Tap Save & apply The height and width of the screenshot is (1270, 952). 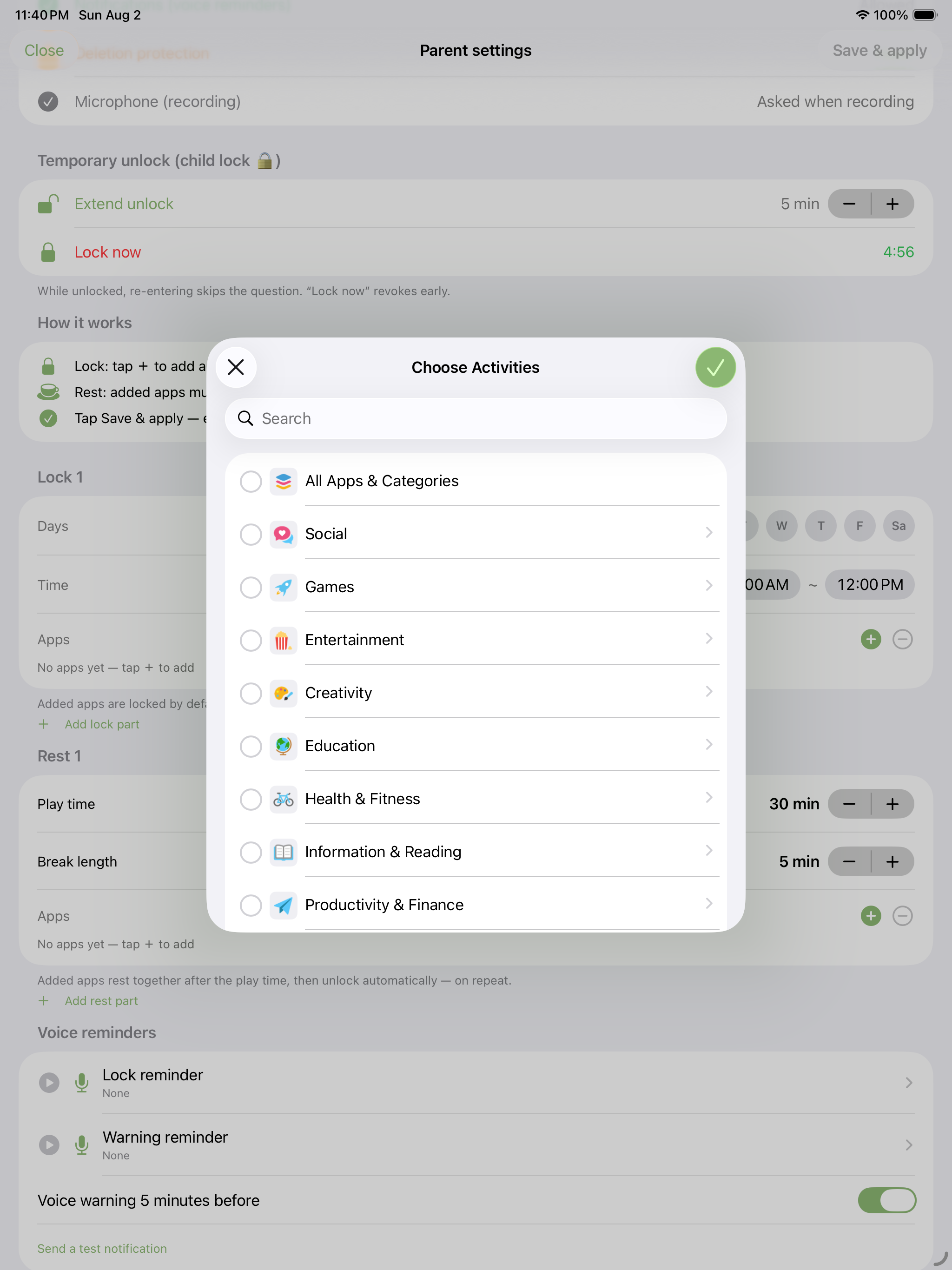879,51
